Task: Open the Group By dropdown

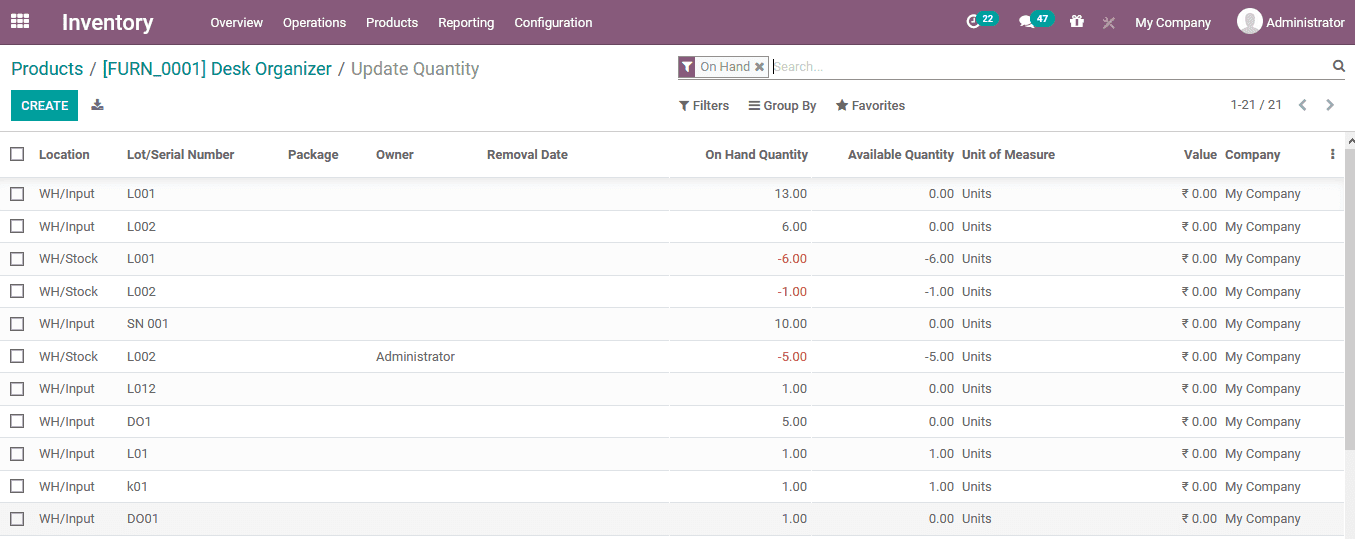Action: tap(782, 106)
